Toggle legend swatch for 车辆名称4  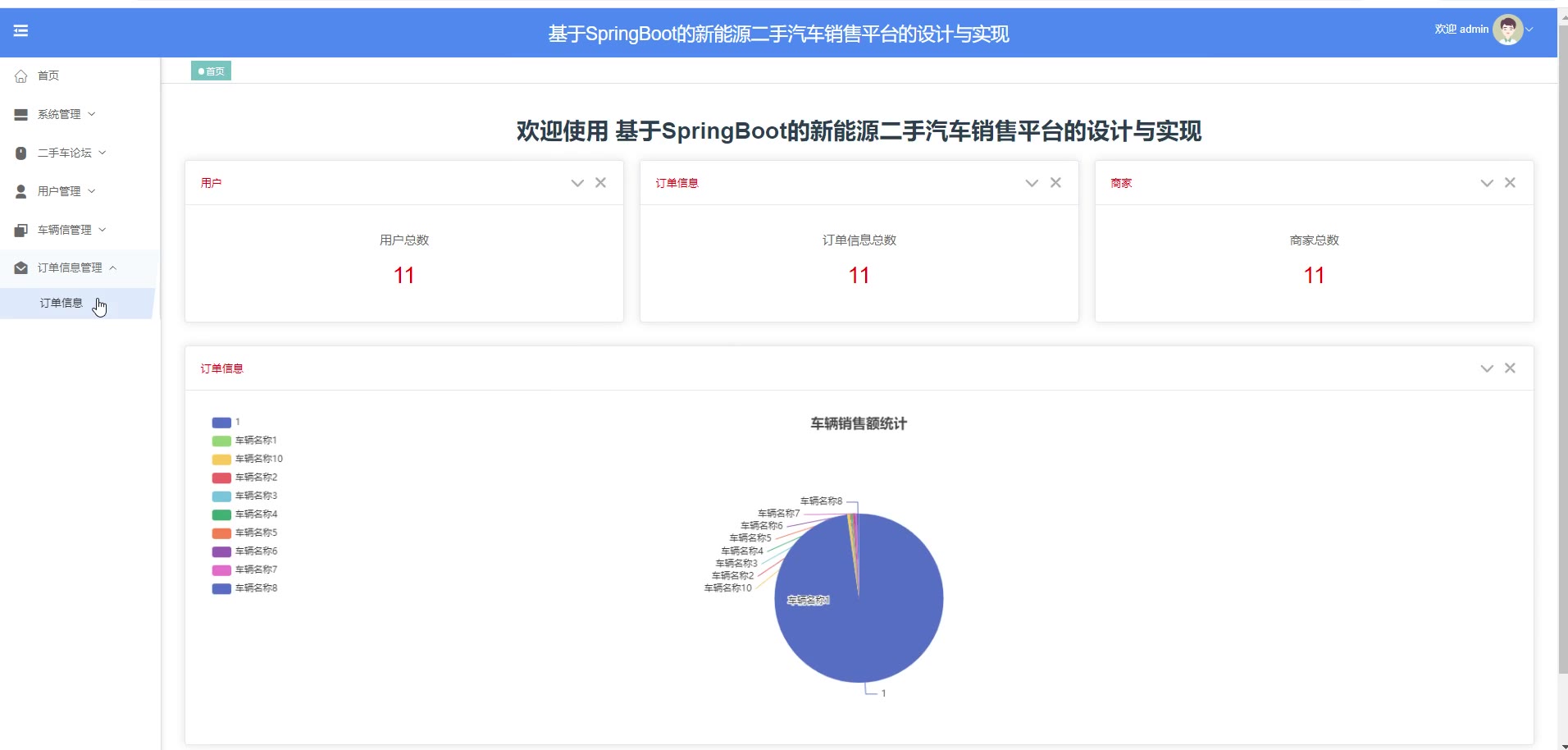point(221,515)
